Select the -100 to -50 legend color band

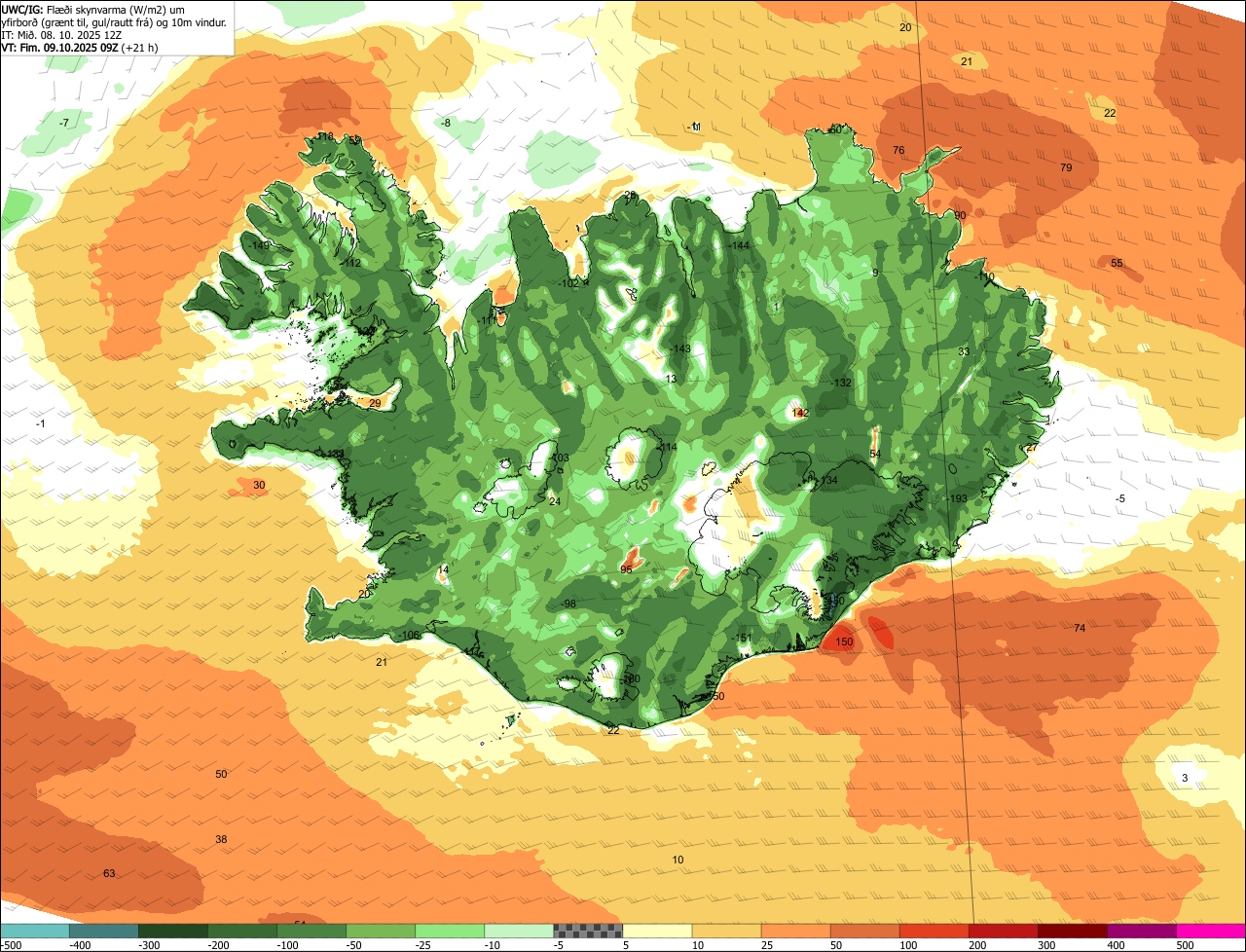(x=311, y=931)
